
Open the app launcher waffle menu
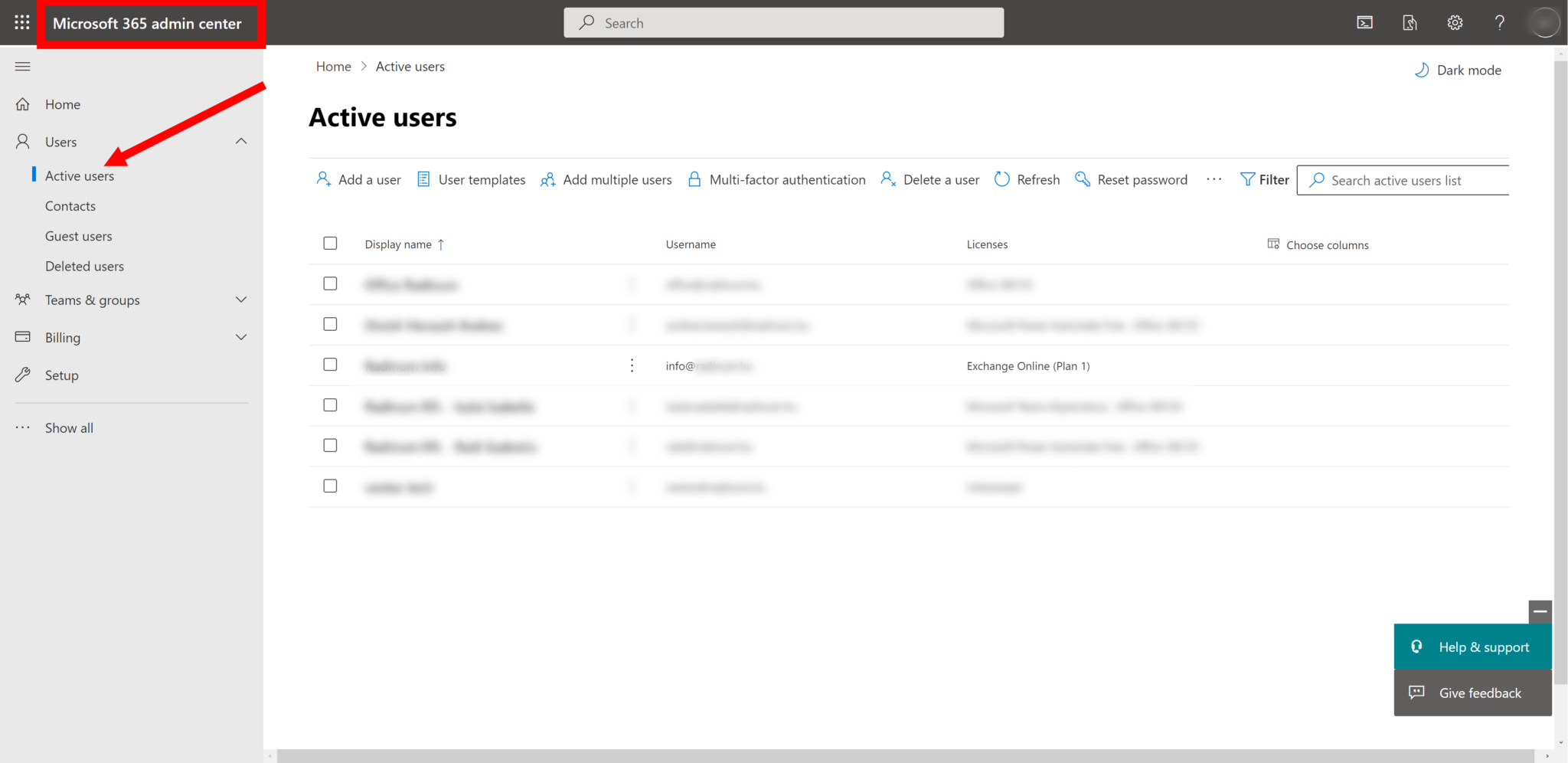pos(21,21)
